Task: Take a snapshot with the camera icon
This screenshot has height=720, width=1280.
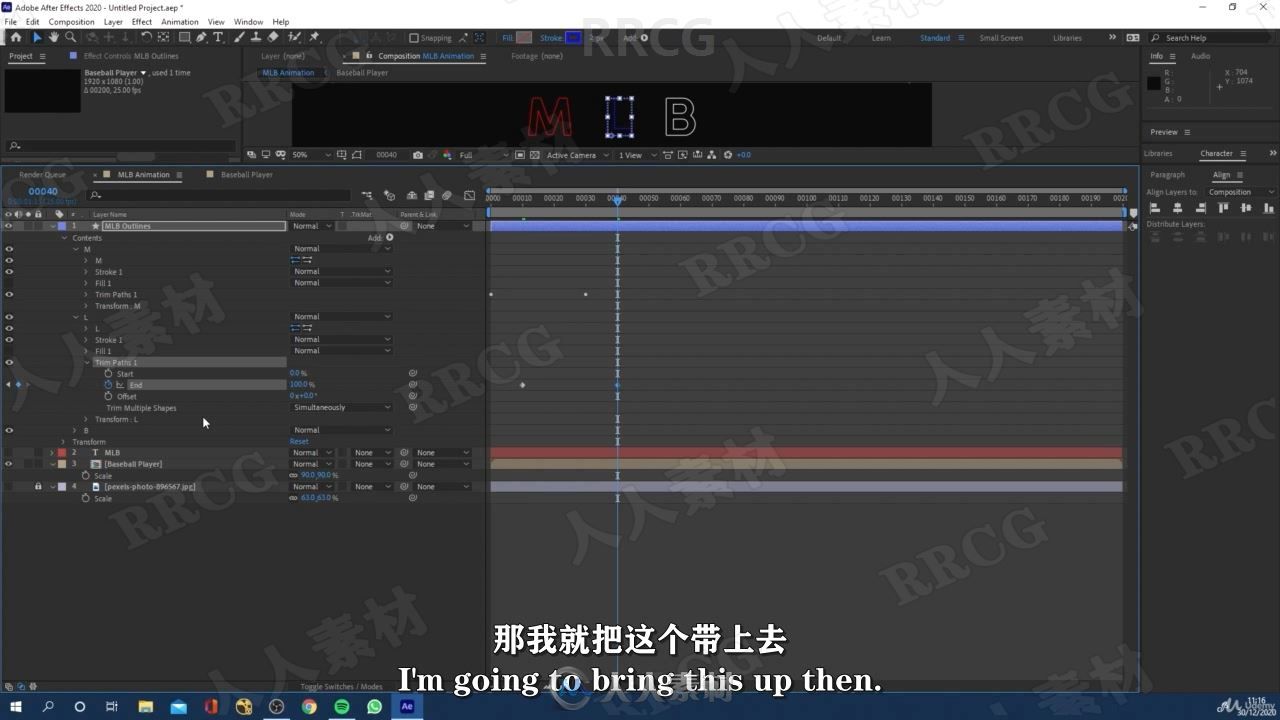Action: click(x=417, y=155)
